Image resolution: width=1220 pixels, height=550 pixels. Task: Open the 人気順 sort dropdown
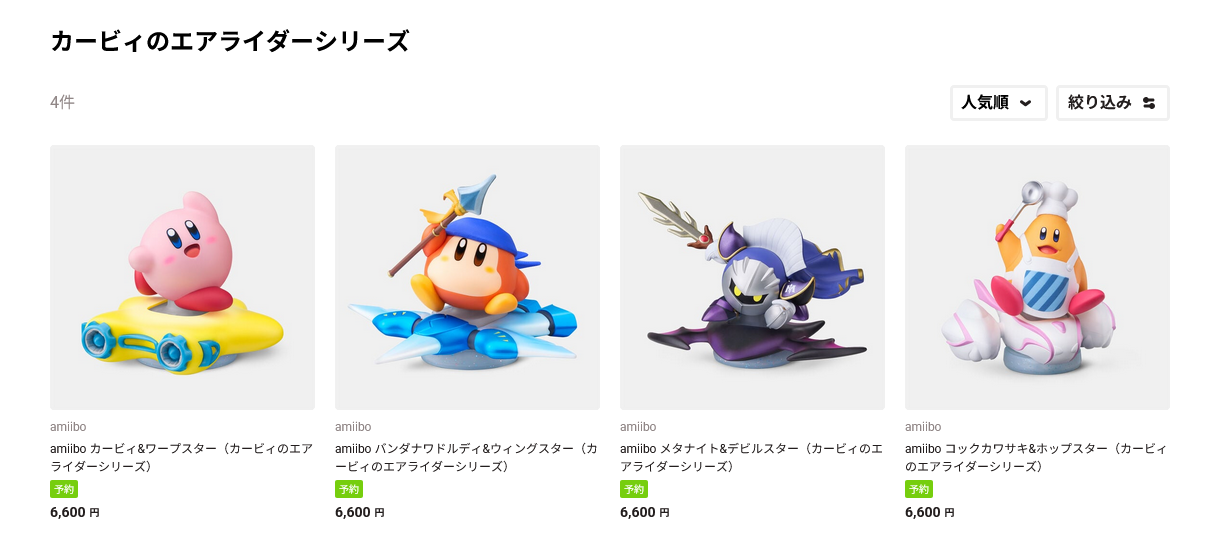pos(998,103)
